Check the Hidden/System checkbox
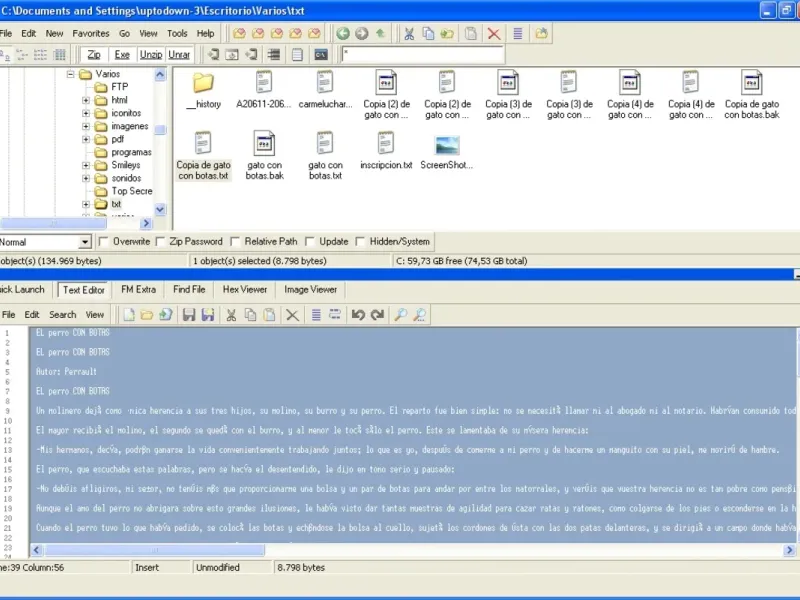 360,241
